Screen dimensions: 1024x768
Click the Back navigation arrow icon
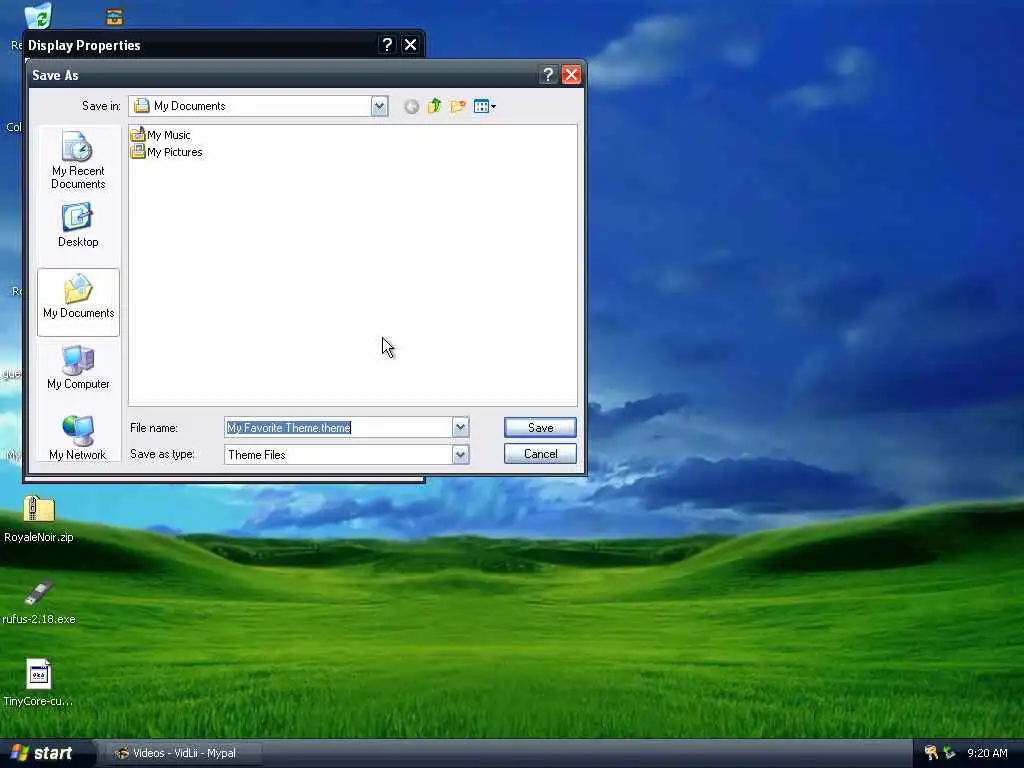click(x=411, y=106)
